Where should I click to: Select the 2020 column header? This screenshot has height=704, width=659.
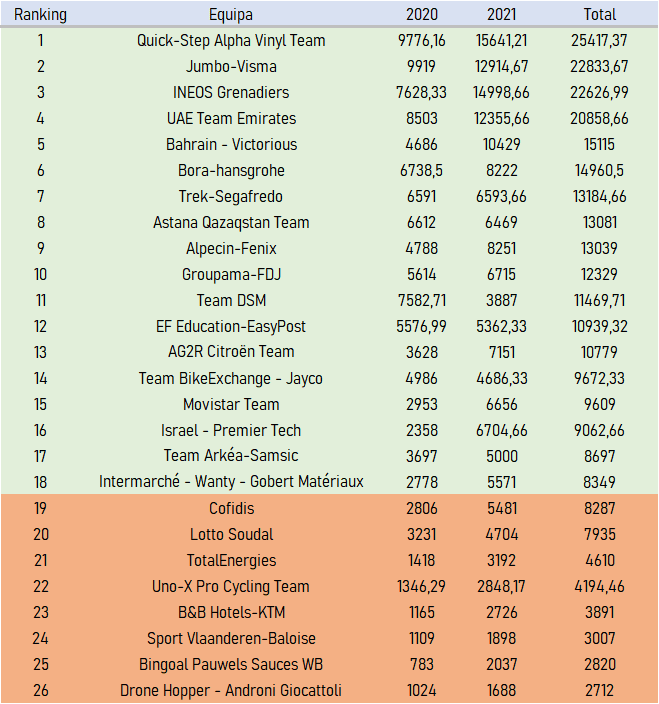click(422, 15)
